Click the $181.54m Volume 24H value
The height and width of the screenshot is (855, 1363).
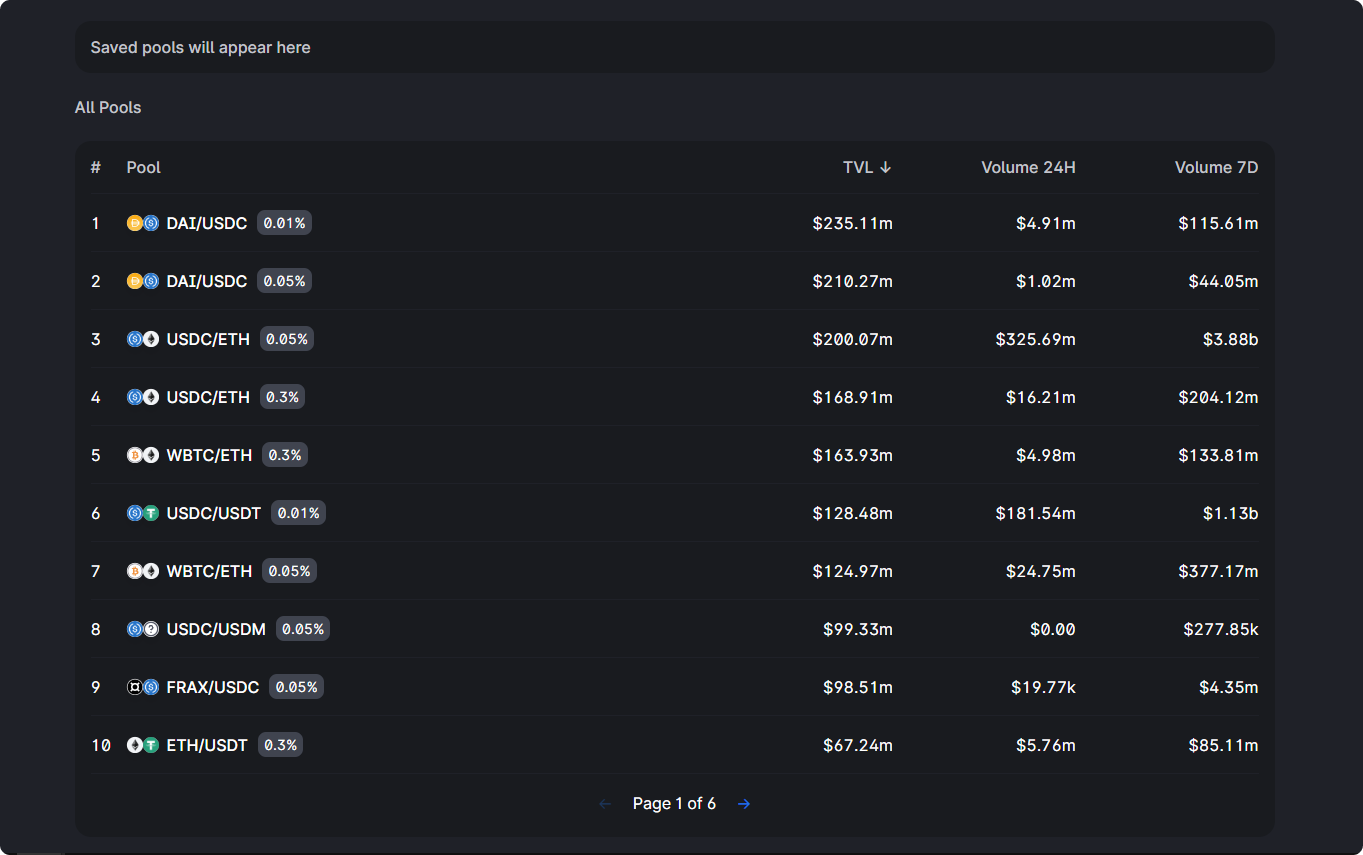pyautogui.click(x=1036, y=513)
